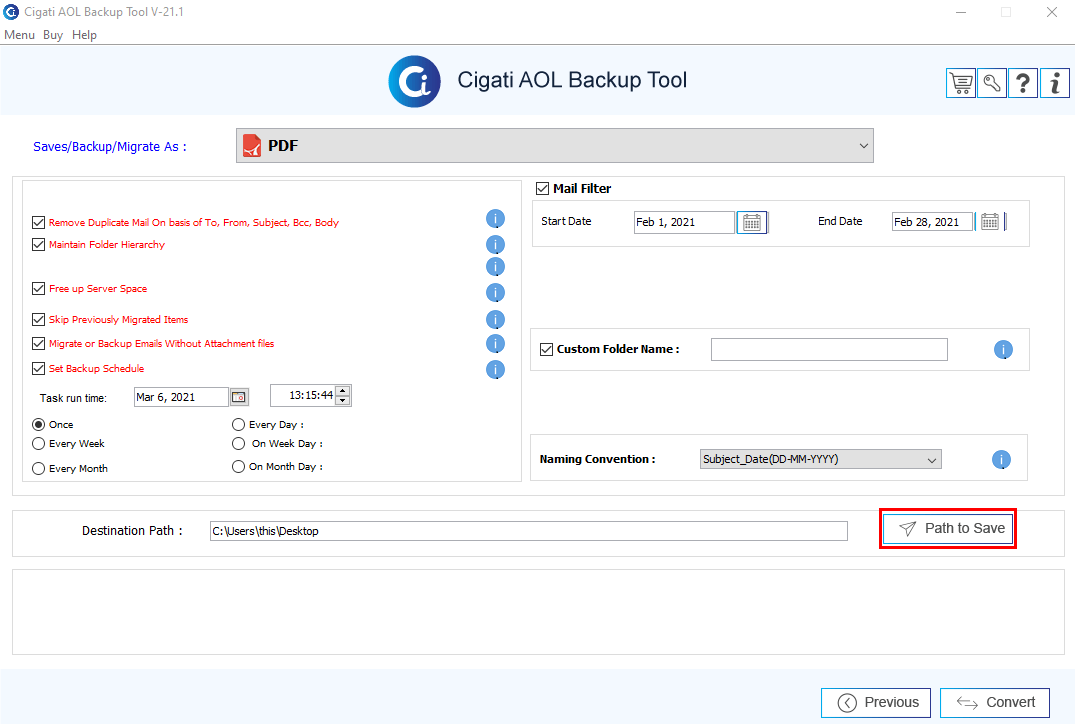Select the Every Week radio button

click(x=38, y=444)
